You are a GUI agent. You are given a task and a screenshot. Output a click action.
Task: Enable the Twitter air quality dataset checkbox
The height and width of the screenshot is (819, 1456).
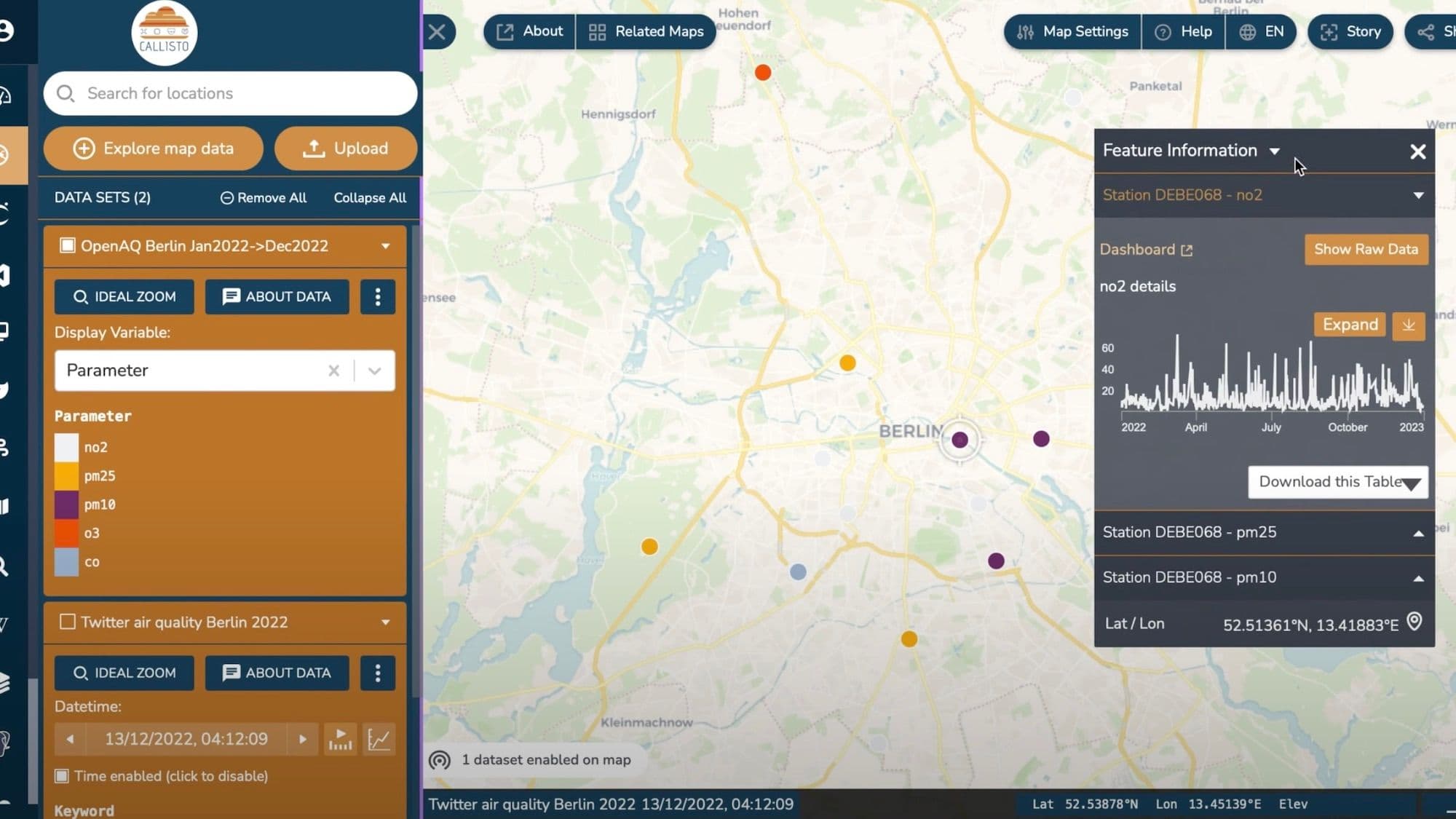pos(66,622)
